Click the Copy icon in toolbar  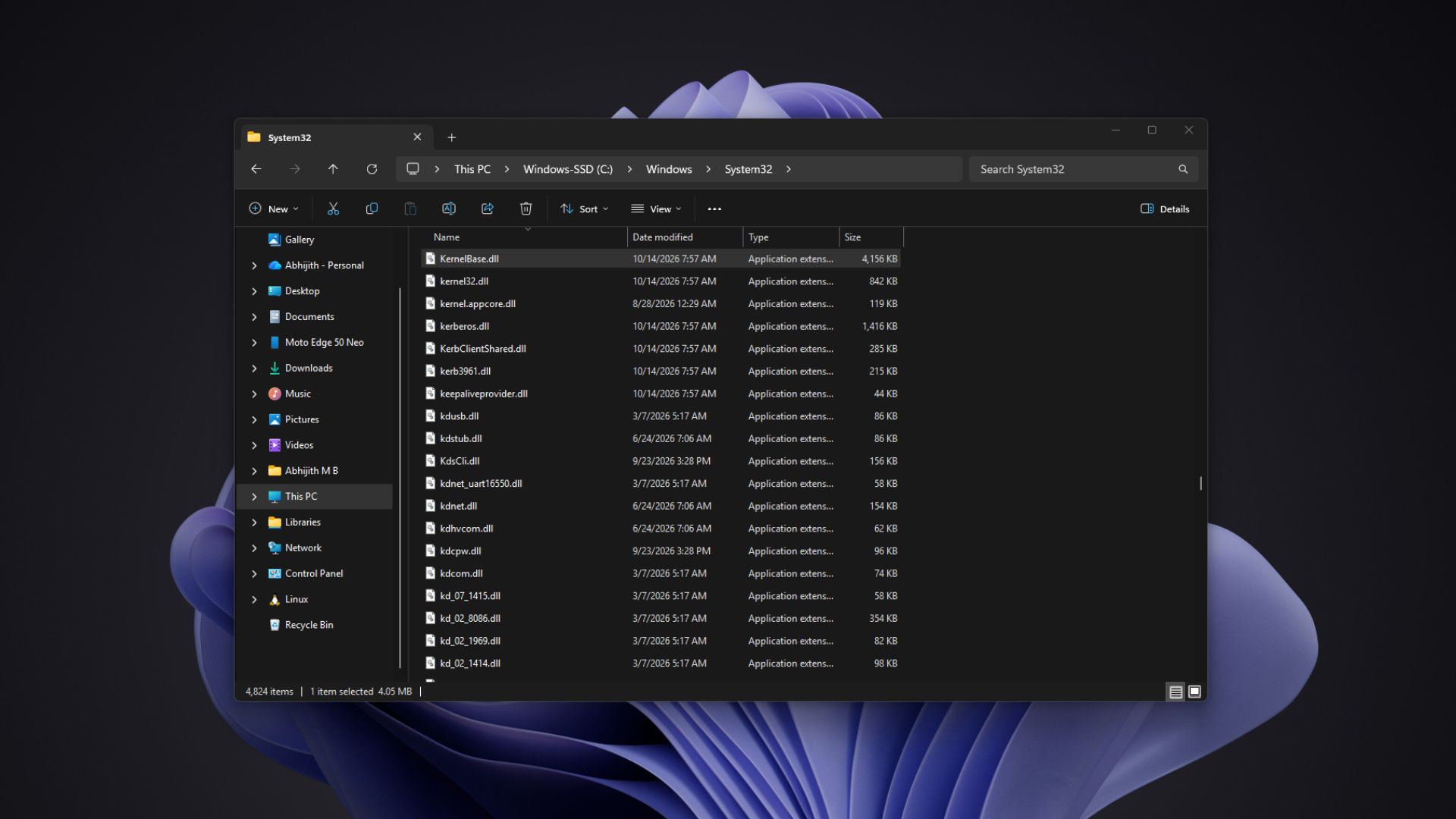coord(372,209)
